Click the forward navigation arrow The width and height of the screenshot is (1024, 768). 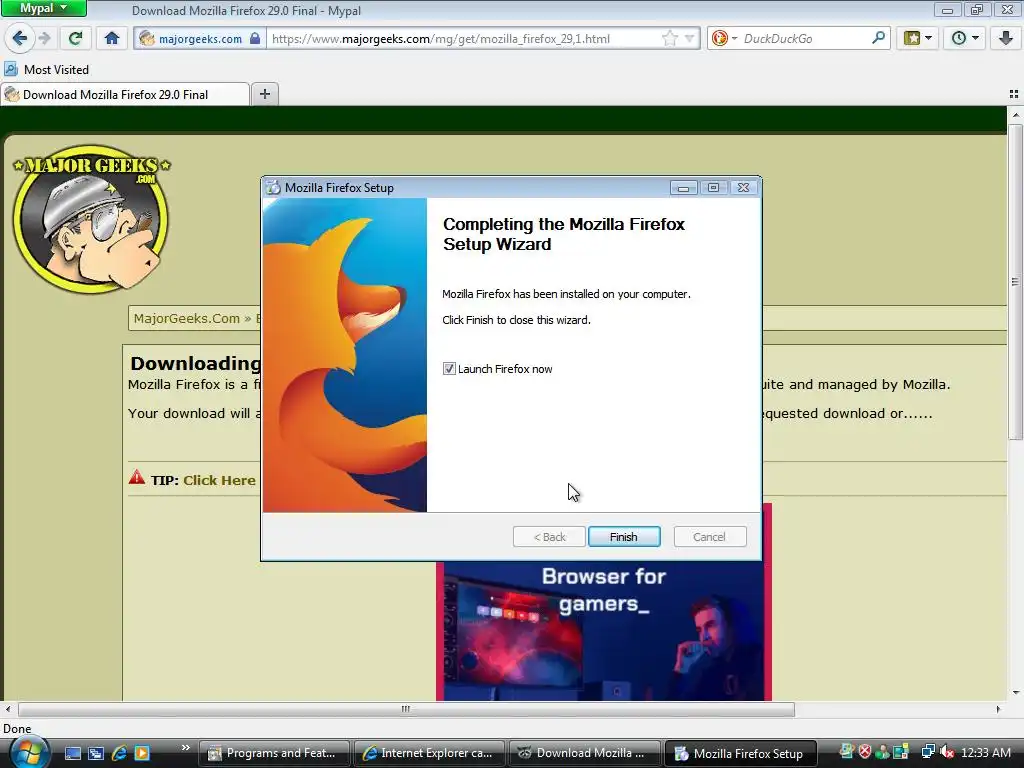[x=44, y=39]
